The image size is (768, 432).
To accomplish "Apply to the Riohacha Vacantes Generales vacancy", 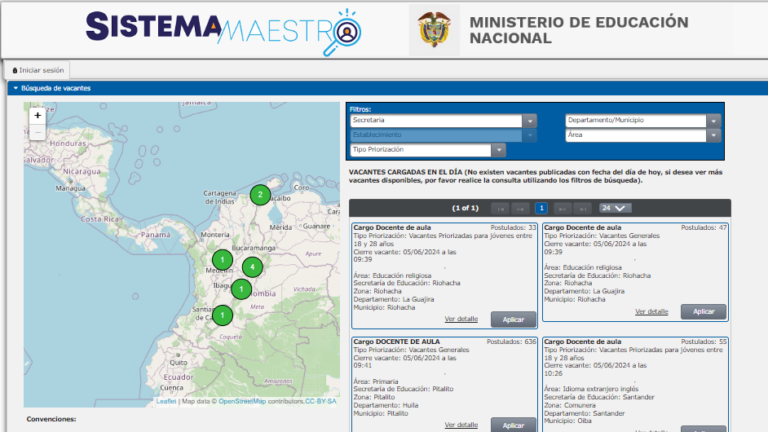I will (x=703, y=311).
